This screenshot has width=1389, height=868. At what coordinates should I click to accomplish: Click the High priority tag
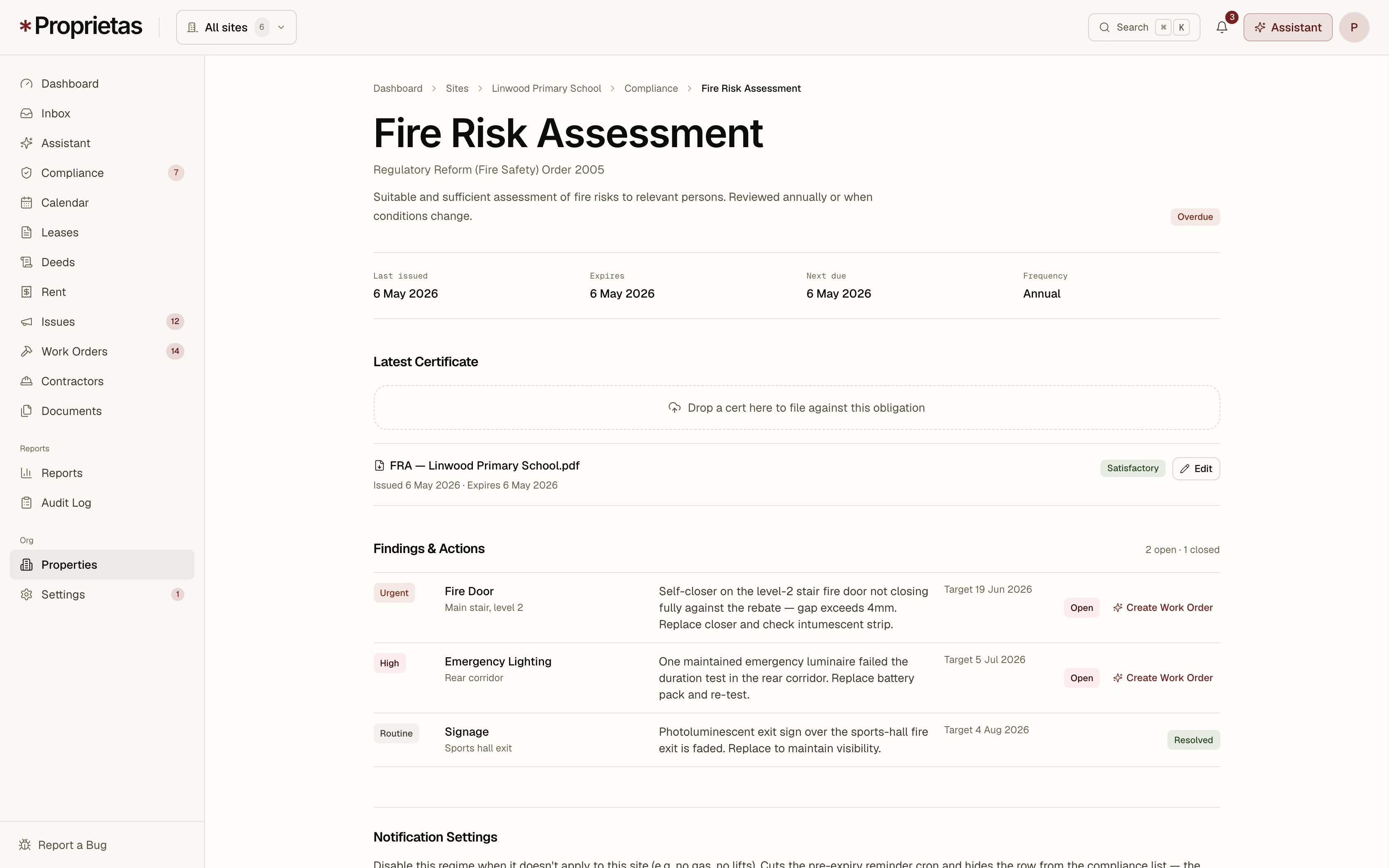[389, 663]
